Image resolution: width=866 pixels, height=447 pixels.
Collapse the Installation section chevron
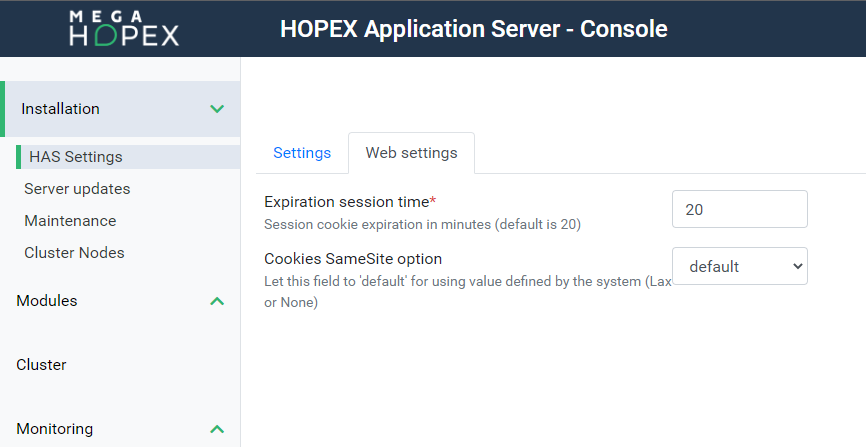217,109
